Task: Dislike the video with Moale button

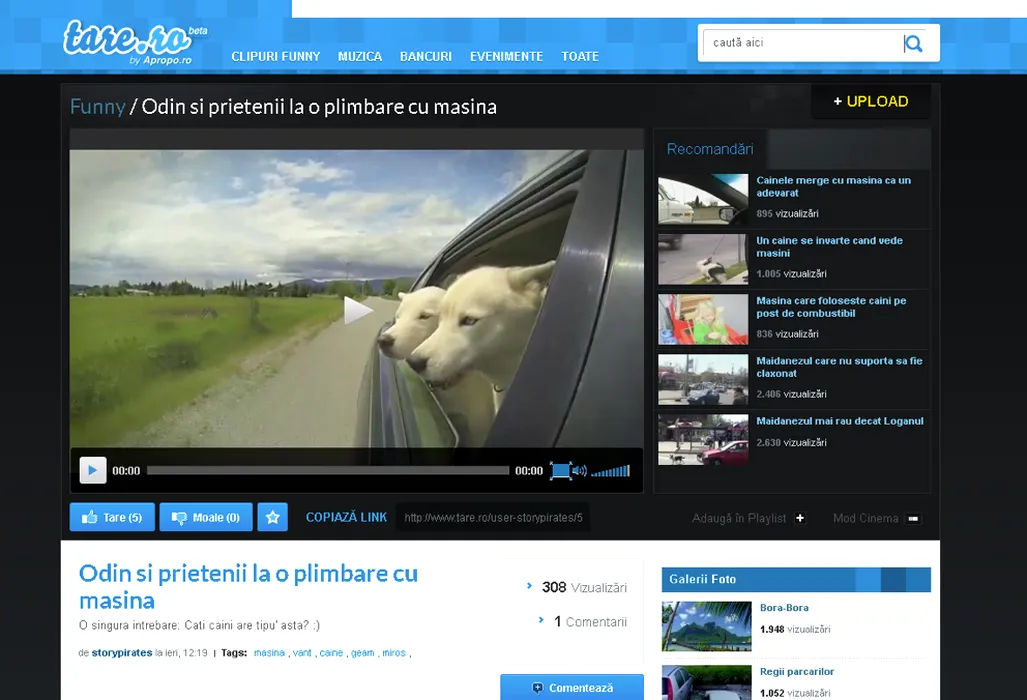Action: click(x=206, y=517)
